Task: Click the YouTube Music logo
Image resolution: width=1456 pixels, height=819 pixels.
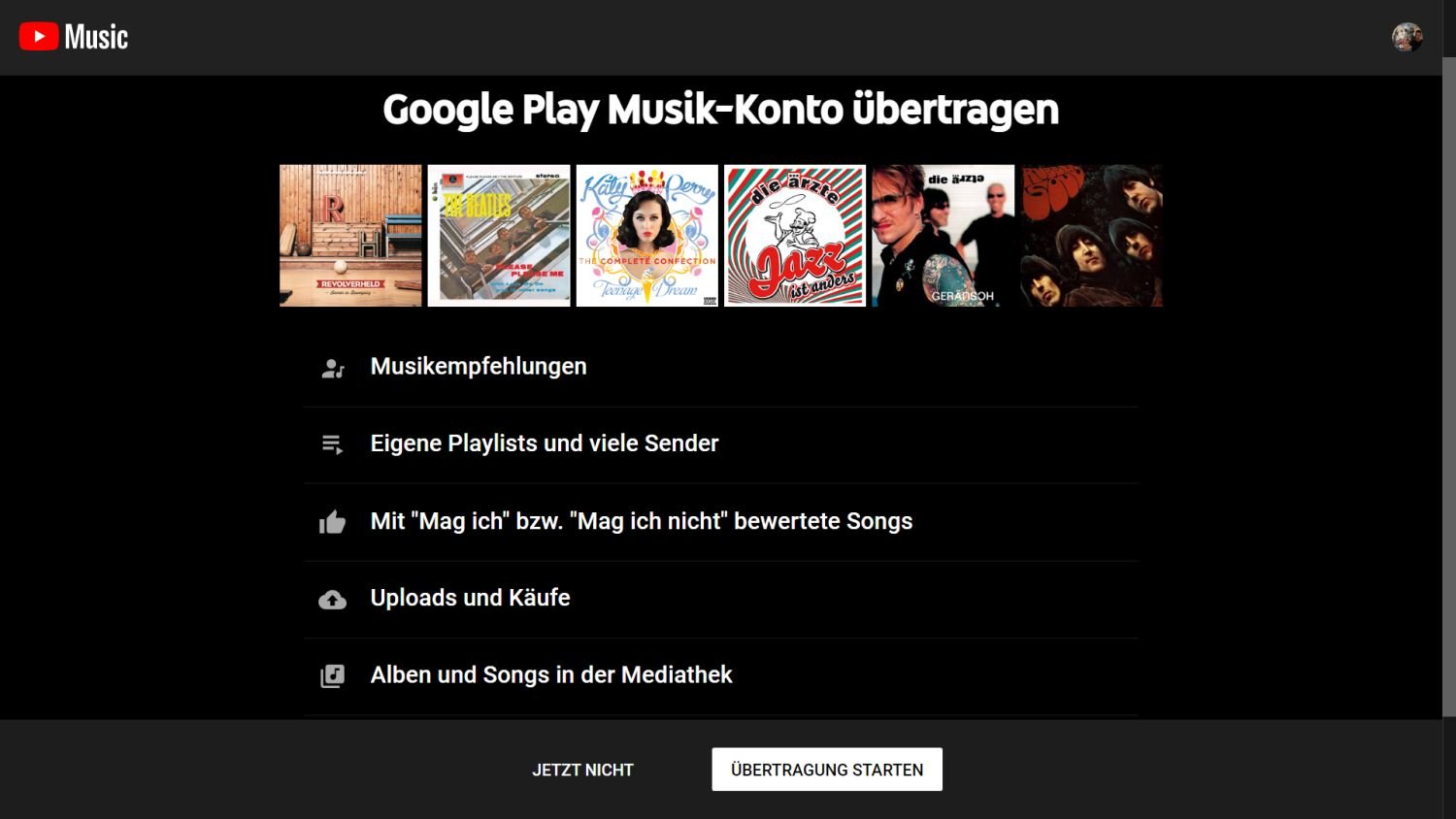Action: point(74,37)
